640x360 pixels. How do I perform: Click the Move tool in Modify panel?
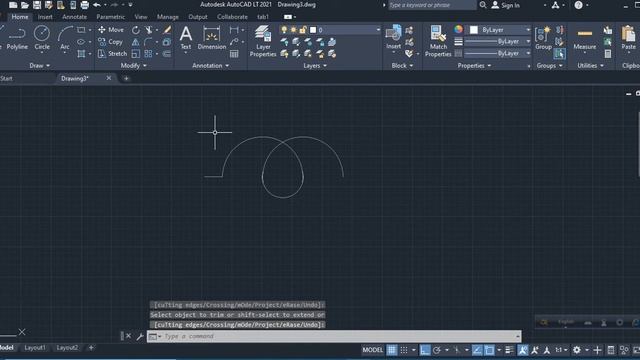(x=111, y=30)
